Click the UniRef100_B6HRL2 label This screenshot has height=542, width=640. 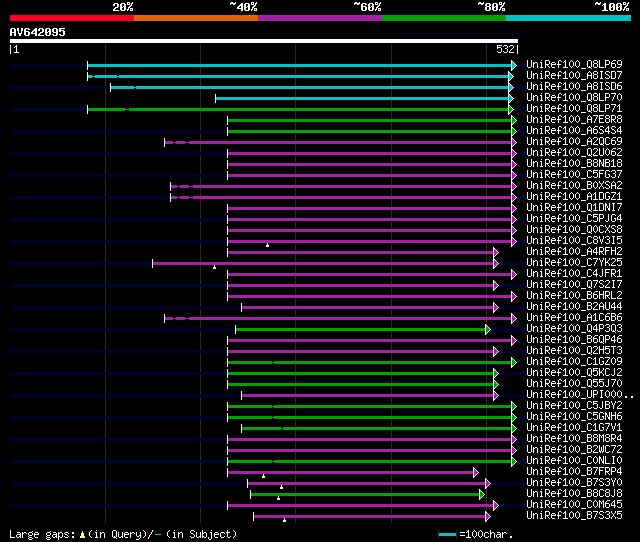(x=574, y=296)
